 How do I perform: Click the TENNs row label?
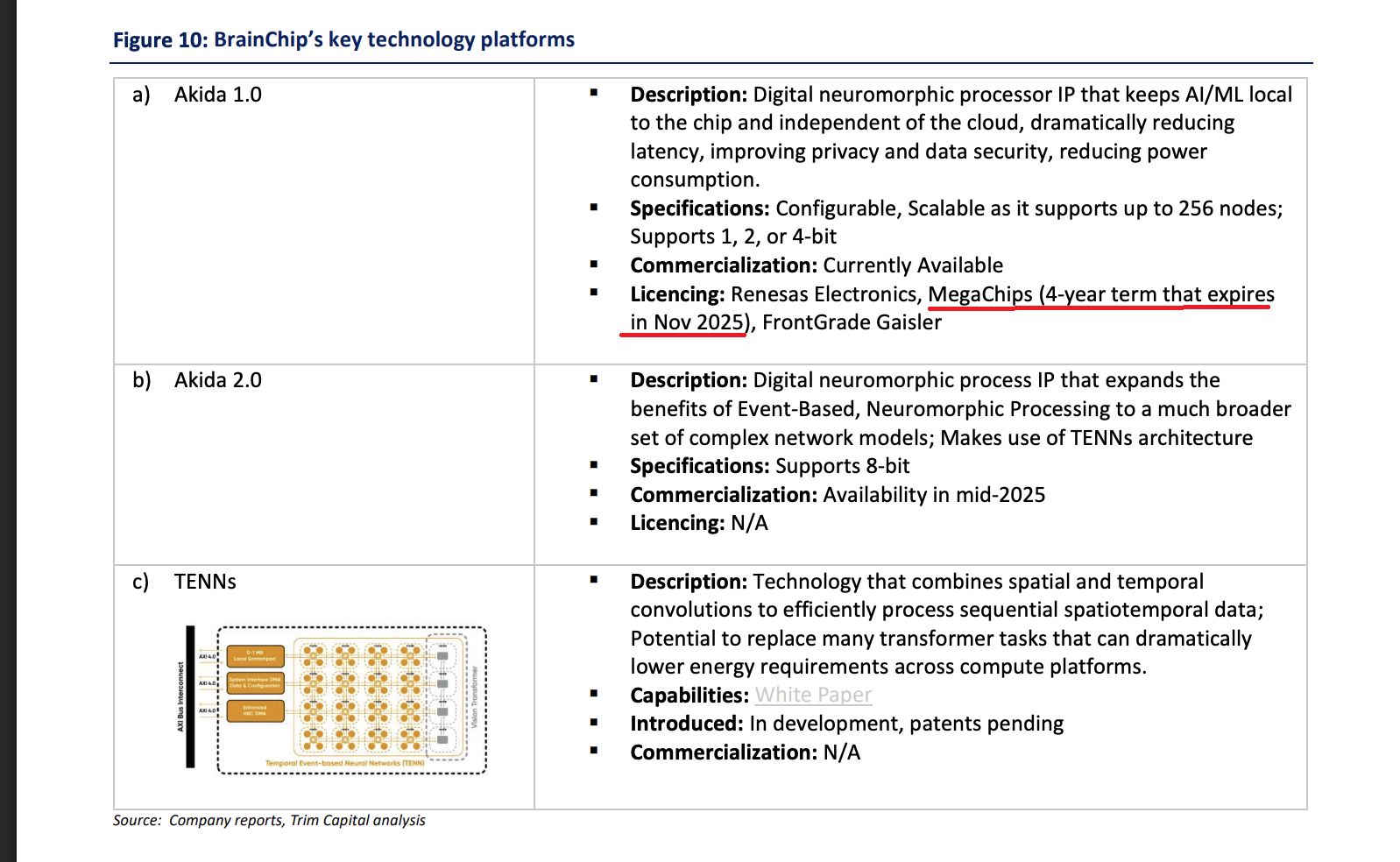click(x=205, y=582)
